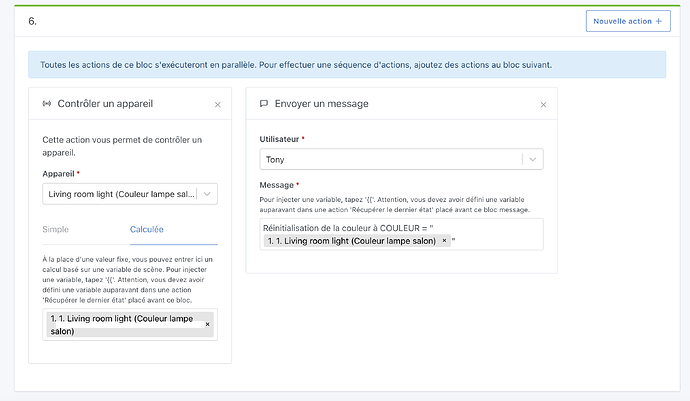Viewport: 690px width, 401px height.
Task: Click the calculated value input field
Action: coord(130,324)
